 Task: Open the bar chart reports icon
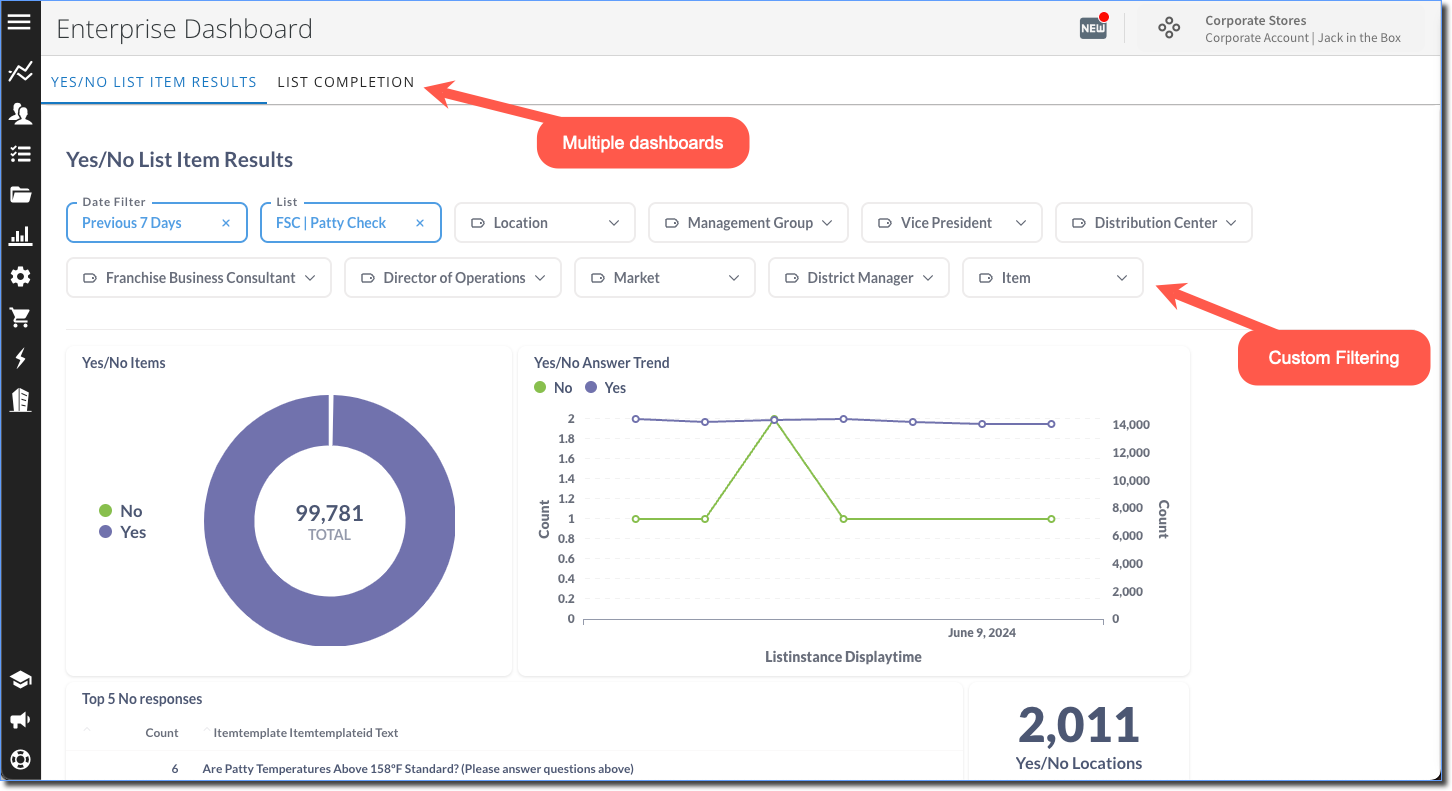pyautogui.click(x=20, y=236)
